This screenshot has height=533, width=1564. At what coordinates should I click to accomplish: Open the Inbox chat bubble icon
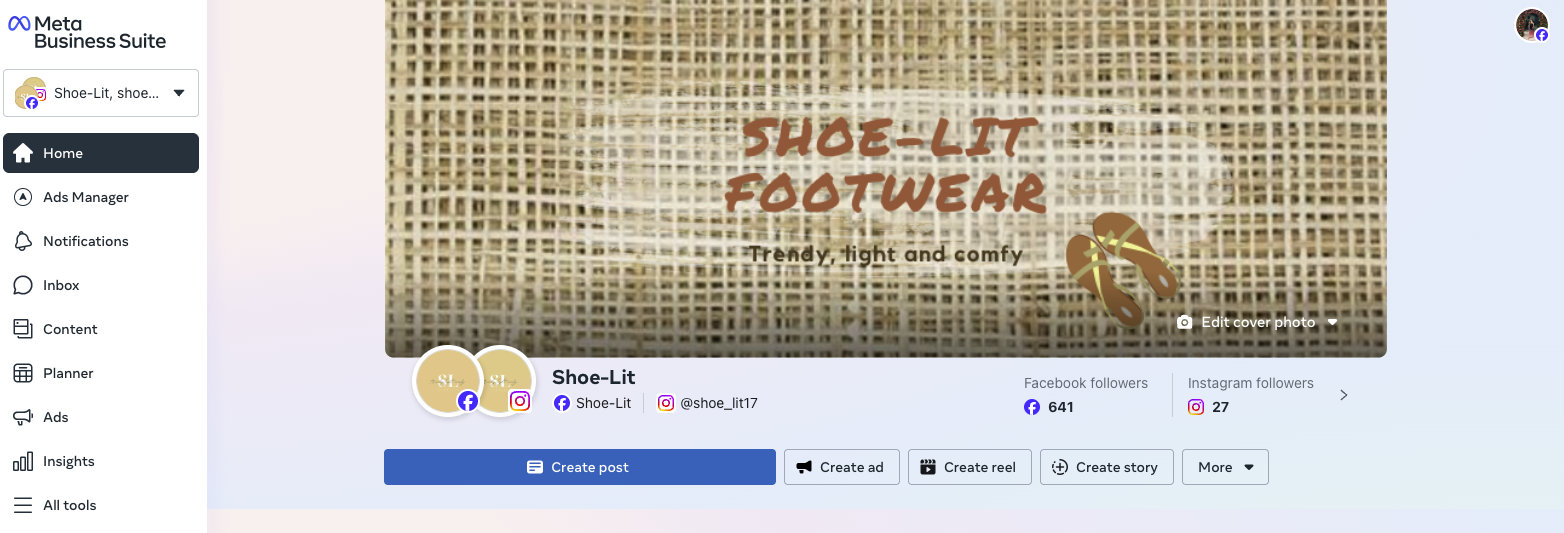23,285
